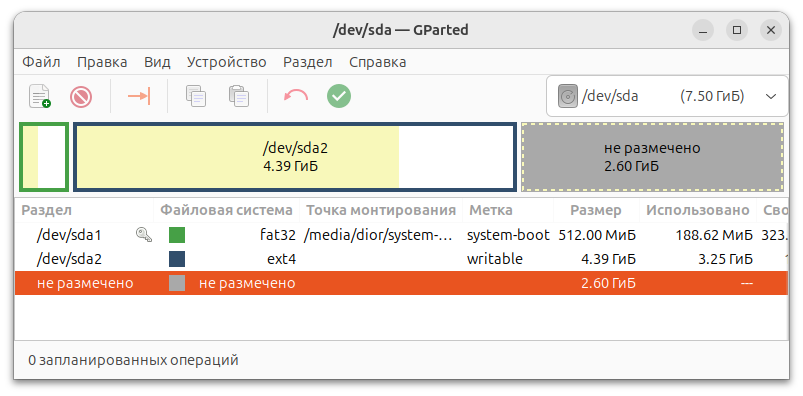Click the green fat32 color swatch
Image resolution: width=803 pixels, height=396 pixels.
tap(177, 235)
